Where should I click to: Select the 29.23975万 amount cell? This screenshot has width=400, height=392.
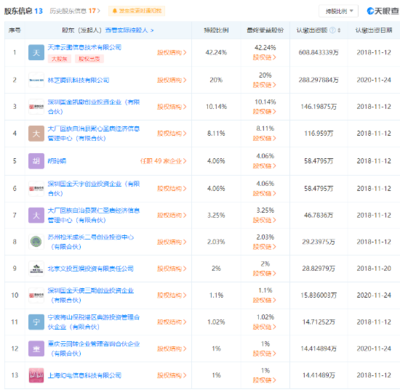coord(318,242)
